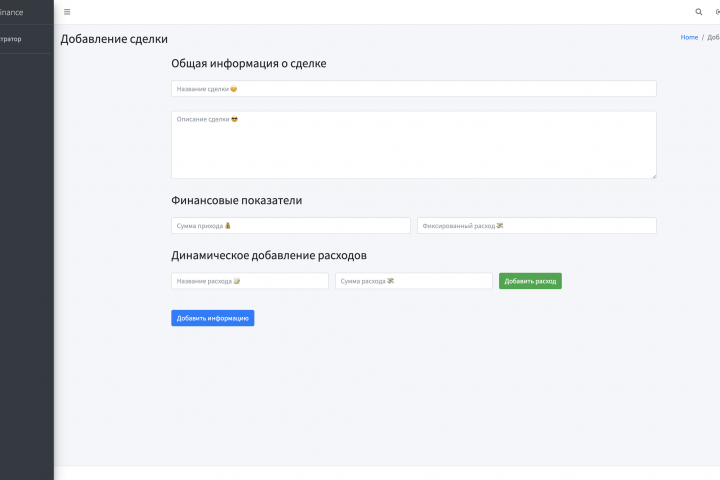The image size is (720, 480).
Task: Open the Home breadcrumb link
Action: (x=689, y=37)
